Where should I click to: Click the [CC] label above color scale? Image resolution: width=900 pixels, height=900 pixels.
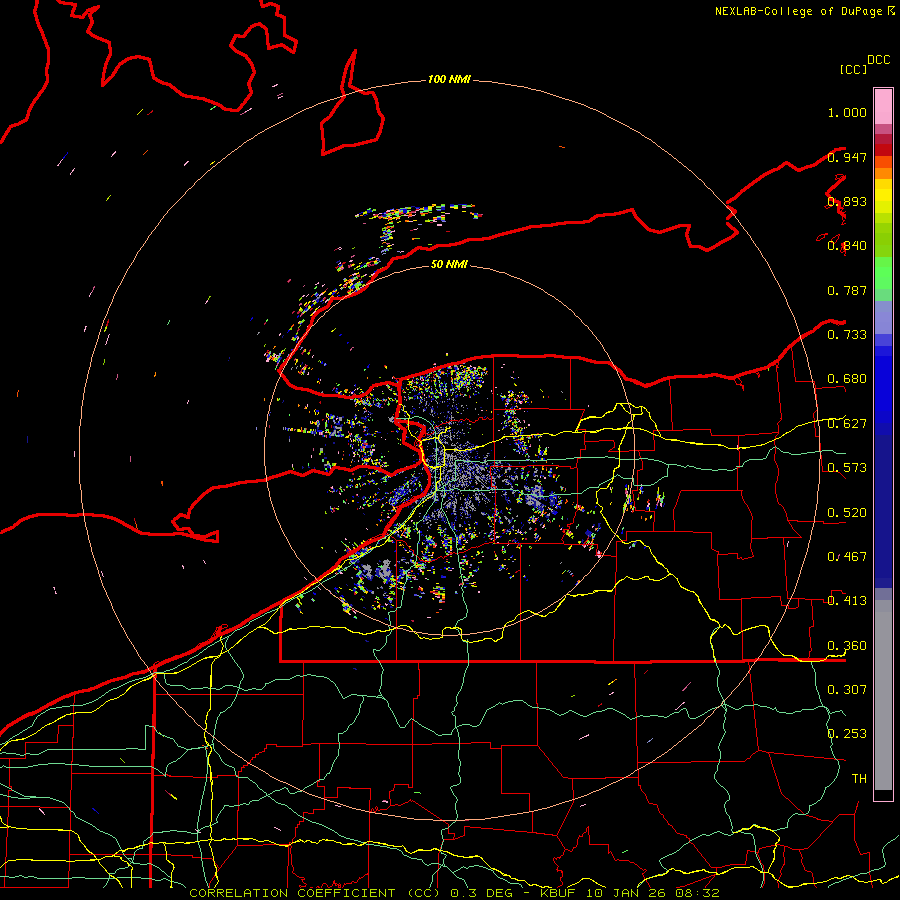tap(853, 69)
